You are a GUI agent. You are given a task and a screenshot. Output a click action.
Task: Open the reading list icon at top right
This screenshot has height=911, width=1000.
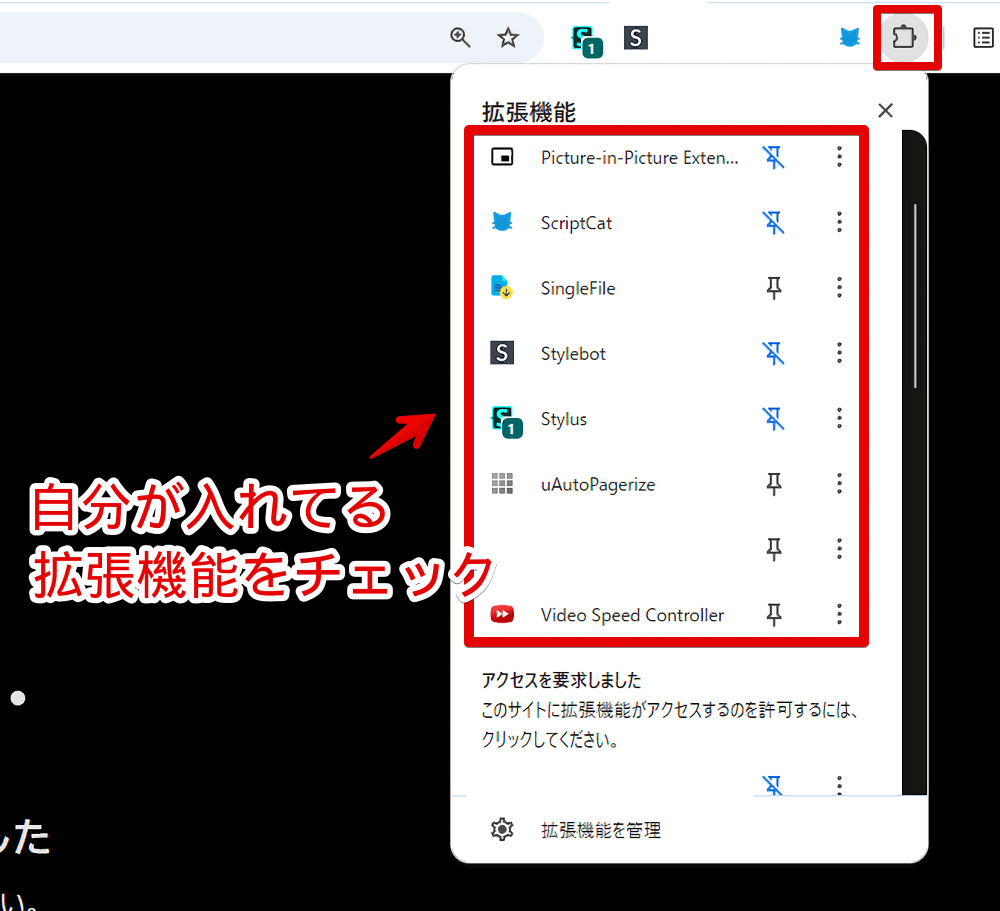coord(983,37)
